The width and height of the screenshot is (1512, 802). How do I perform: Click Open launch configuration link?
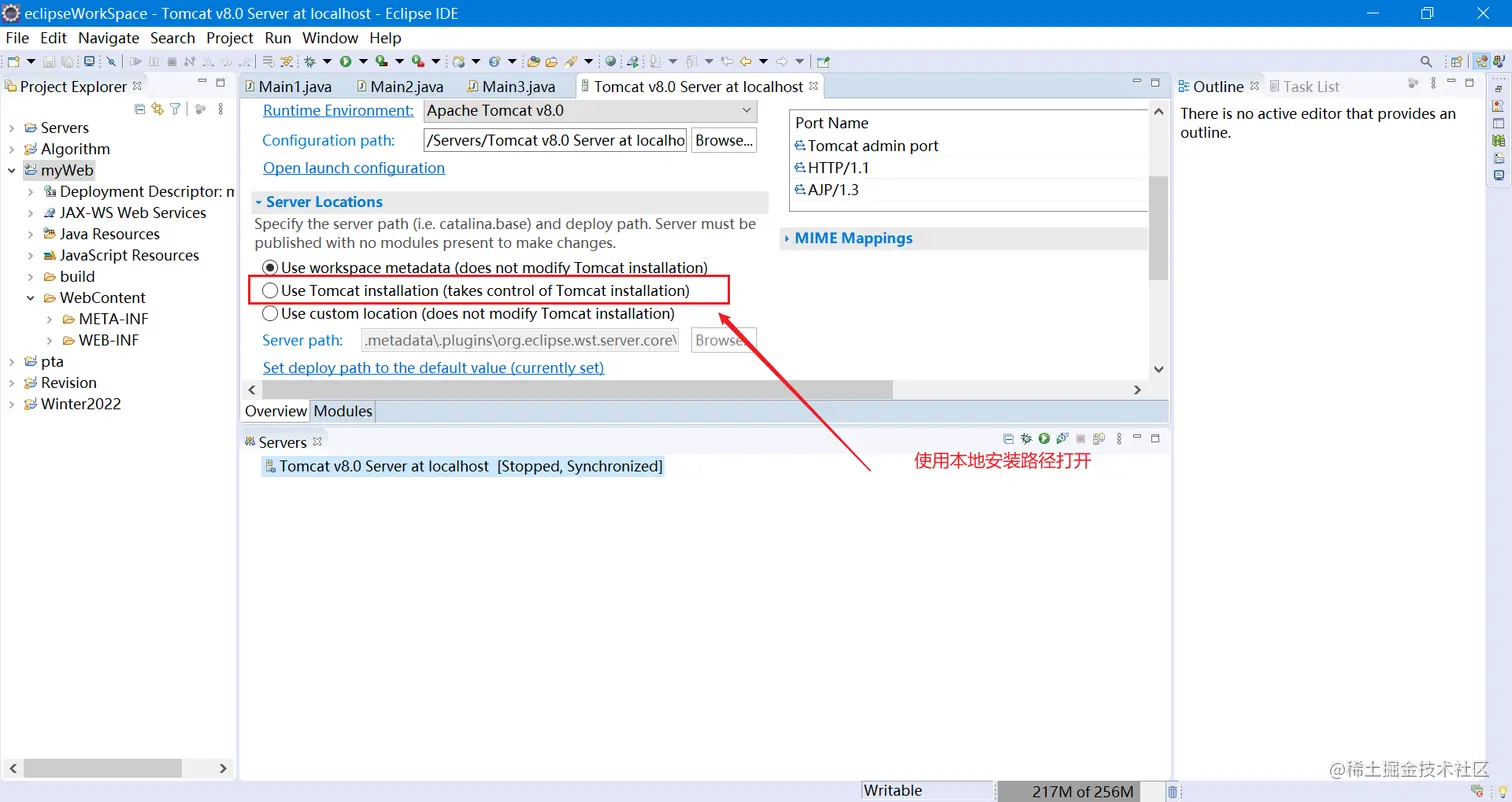(354, 168)
